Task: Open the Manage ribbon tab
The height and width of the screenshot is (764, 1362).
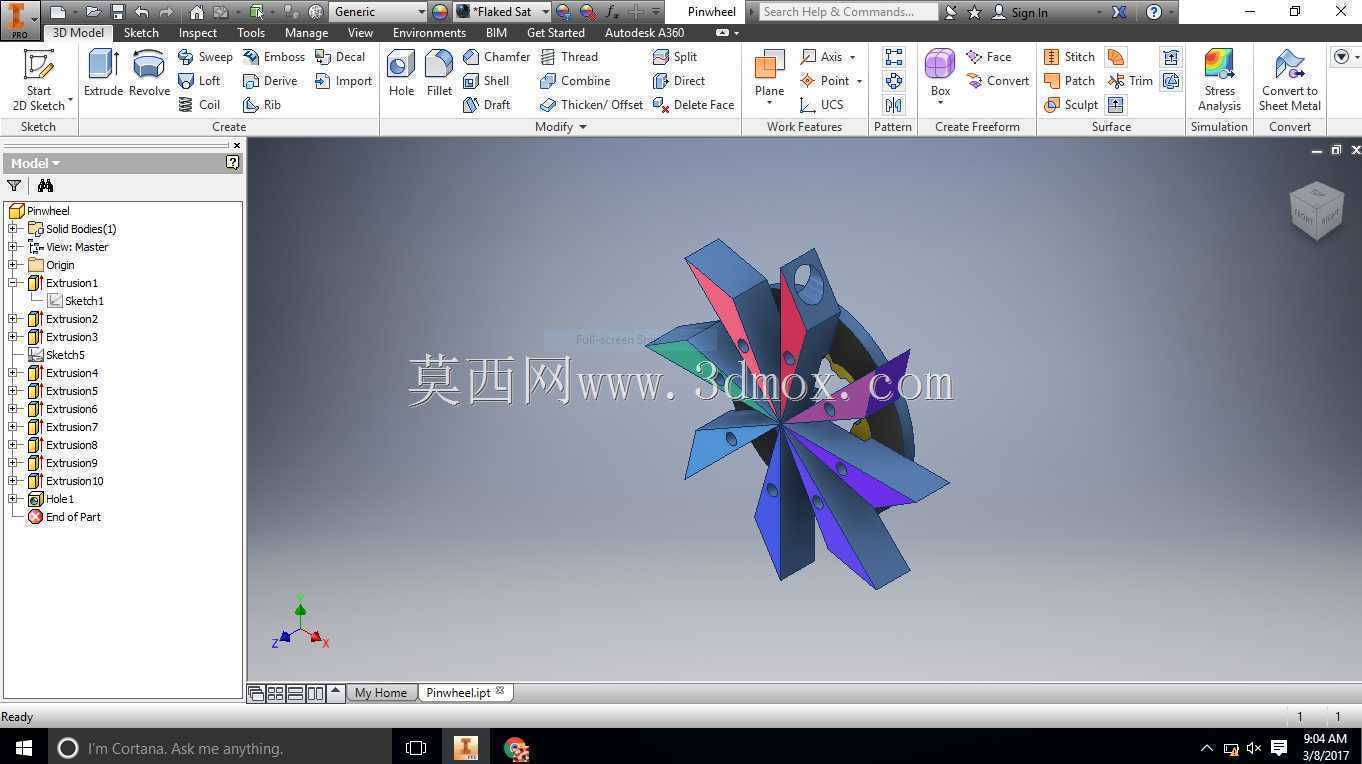Action: pyautogui.click(x=306, y=33)
